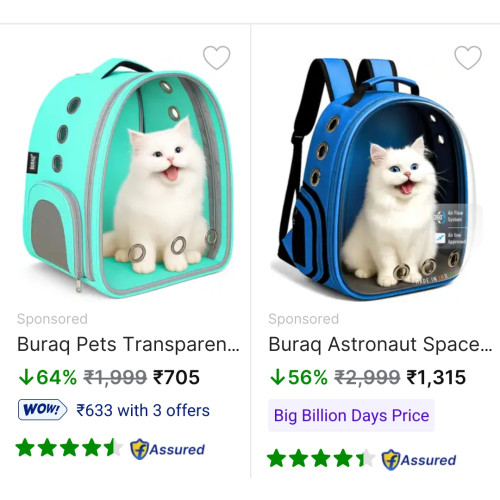Click the green 64% discount arrow
500x500 pixels.
26,377
